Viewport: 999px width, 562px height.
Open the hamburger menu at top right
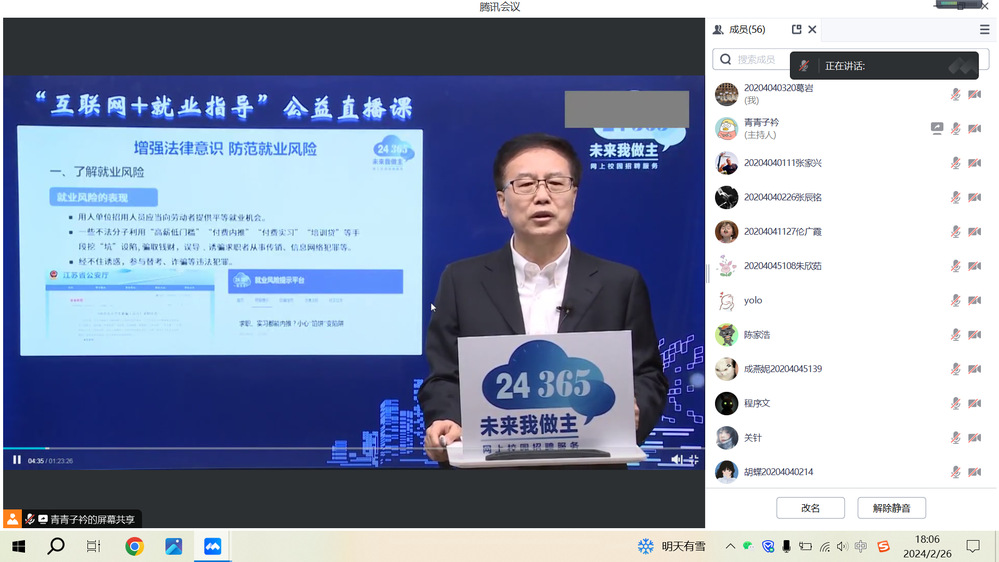tap(984, 30)
